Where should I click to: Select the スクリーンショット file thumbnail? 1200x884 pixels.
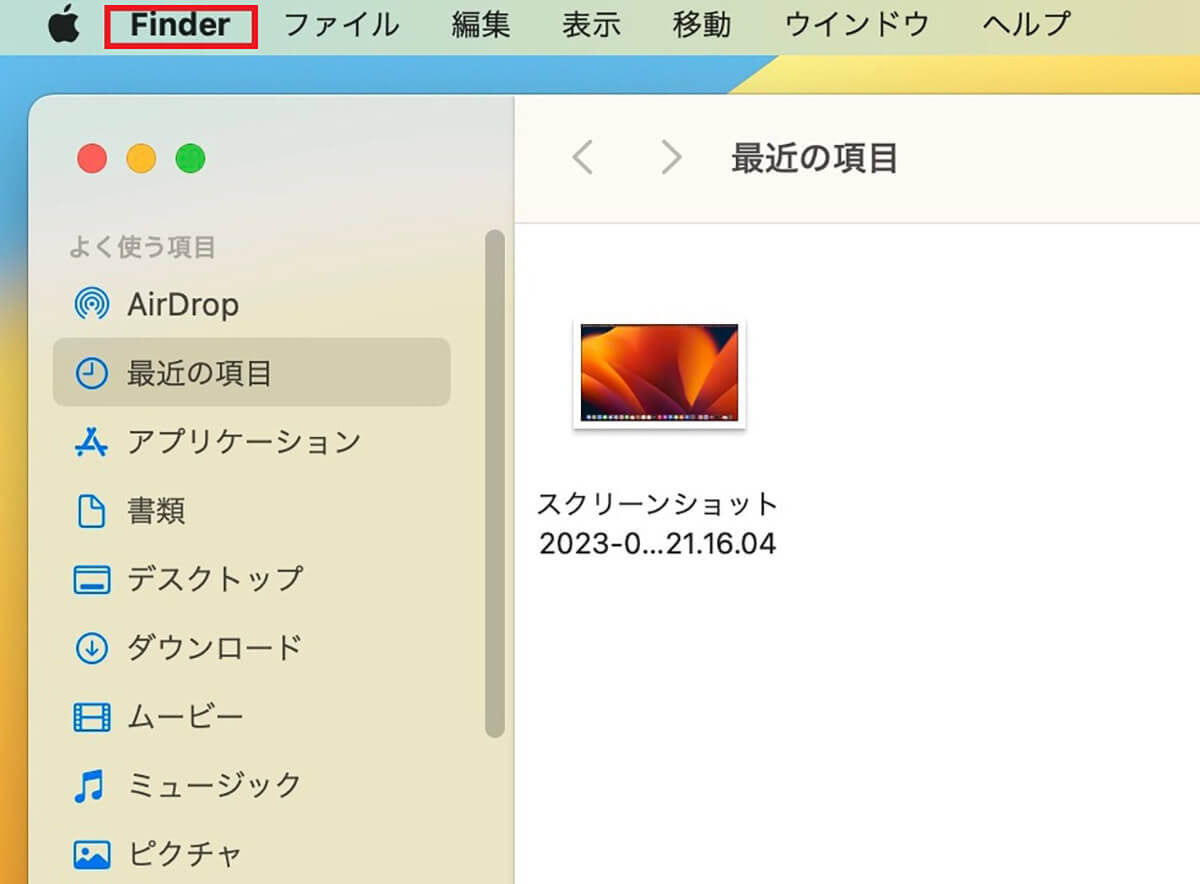(659, 373)
